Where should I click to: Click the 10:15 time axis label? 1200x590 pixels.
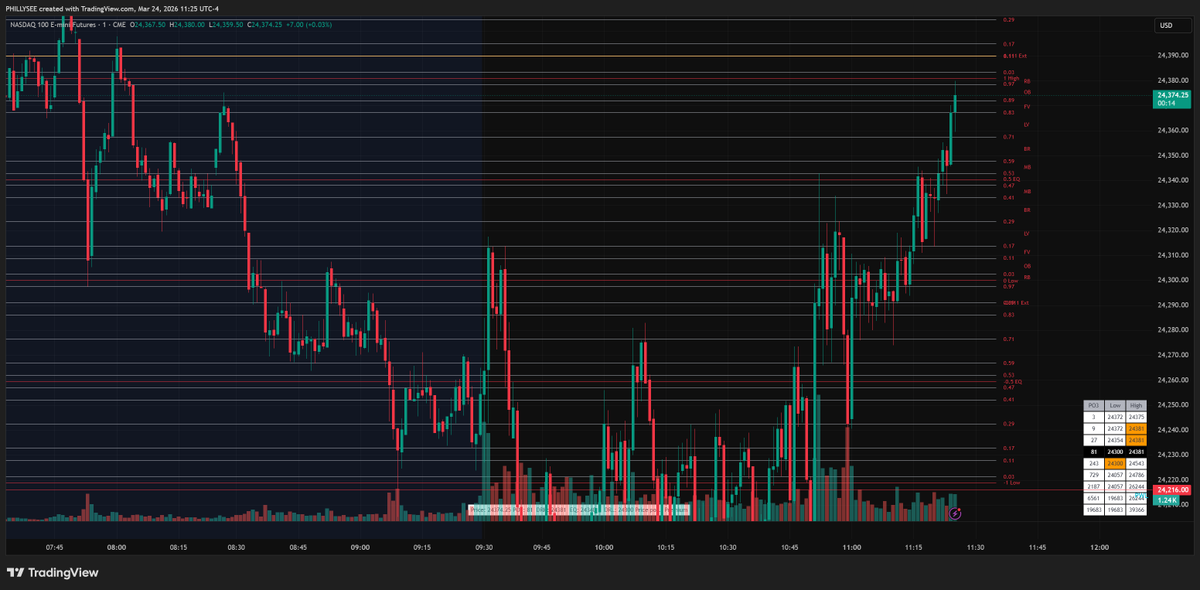(665, 547)
